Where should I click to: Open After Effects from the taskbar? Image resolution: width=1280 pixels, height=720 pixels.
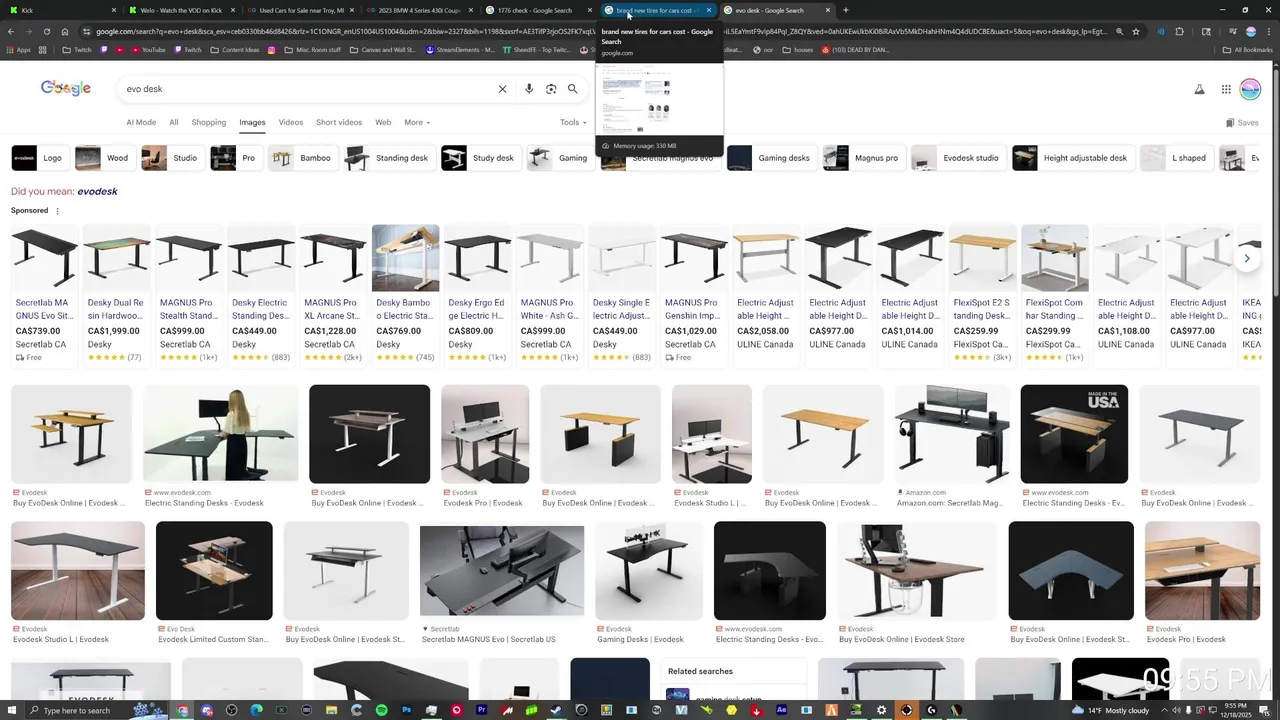coord(782,710)
